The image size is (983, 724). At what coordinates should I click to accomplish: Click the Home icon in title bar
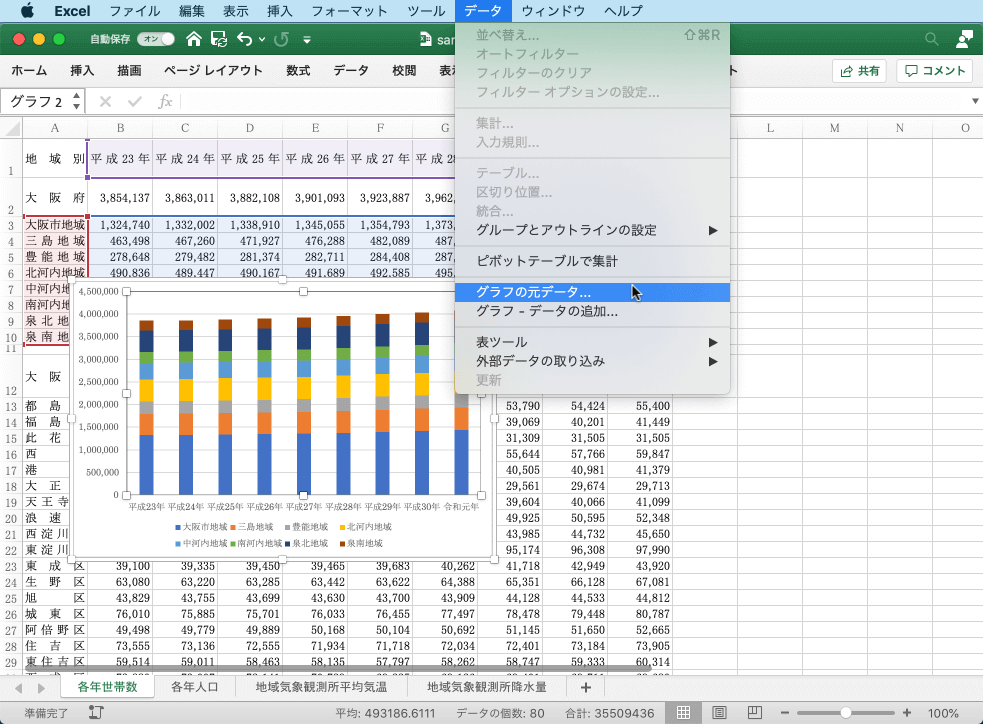[x=193, y=39]
